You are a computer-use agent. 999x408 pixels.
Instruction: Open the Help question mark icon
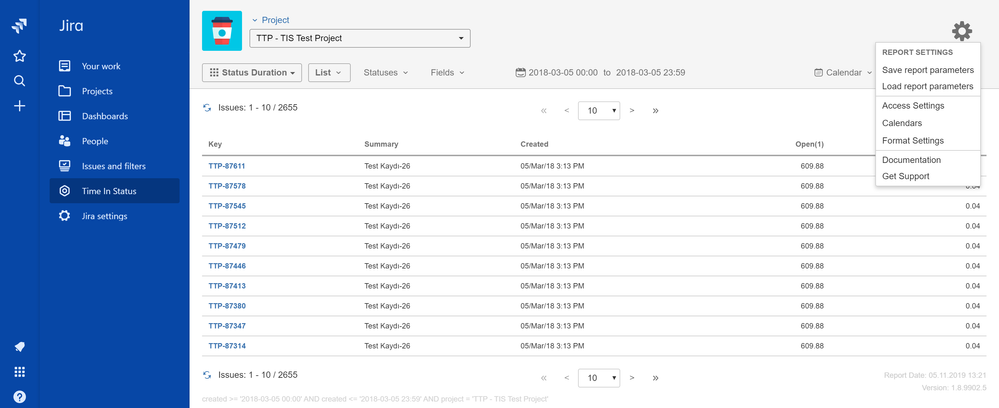[x=19, y=397]
